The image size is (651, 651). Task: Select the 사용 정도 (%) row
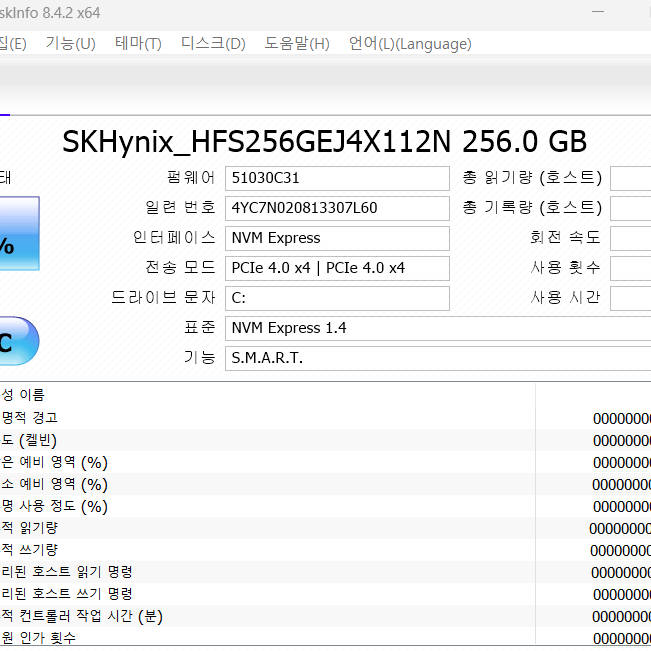pos(326,506)
